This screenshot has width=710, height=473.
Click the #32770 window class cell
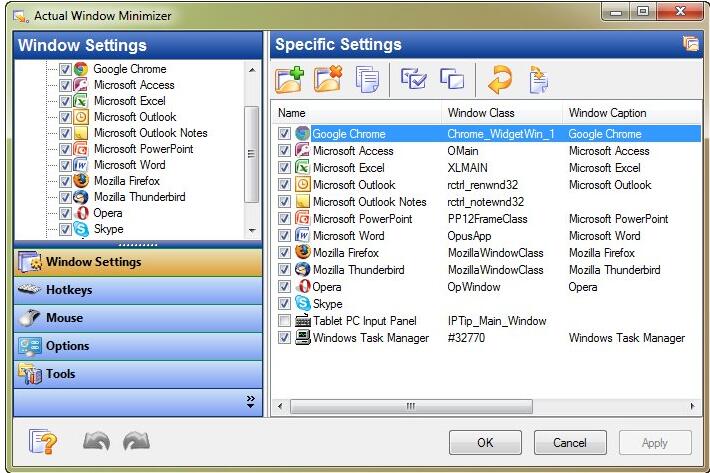coord(466,338)
